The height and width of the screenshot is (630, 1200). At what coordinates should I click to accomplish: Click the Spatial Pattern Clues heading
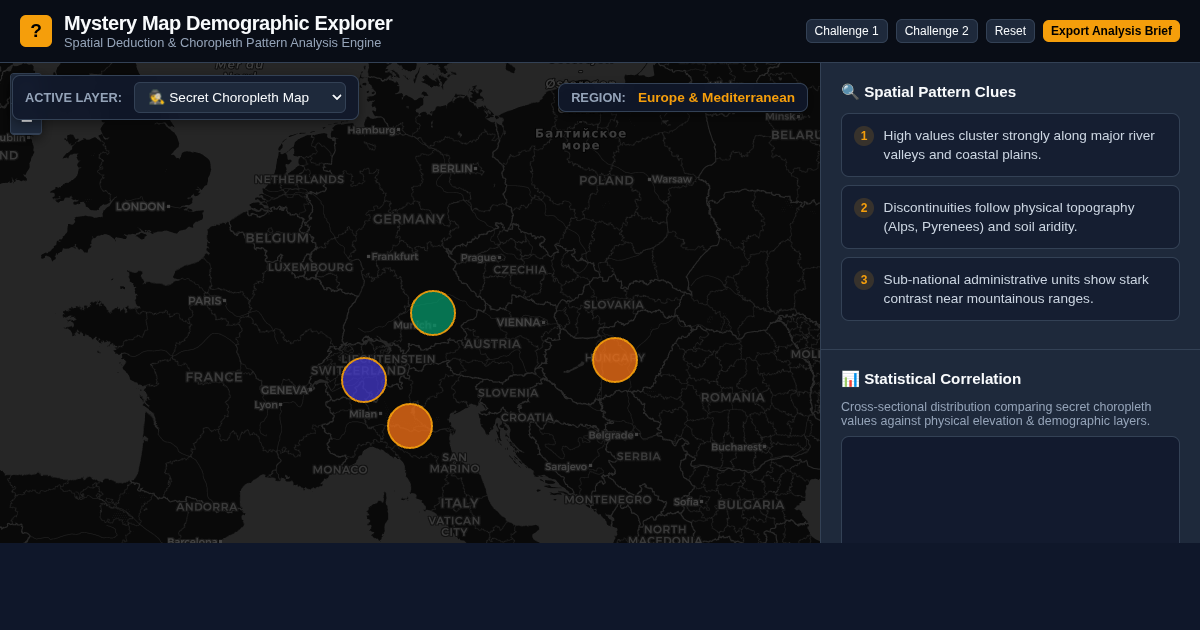pos(929,92)
